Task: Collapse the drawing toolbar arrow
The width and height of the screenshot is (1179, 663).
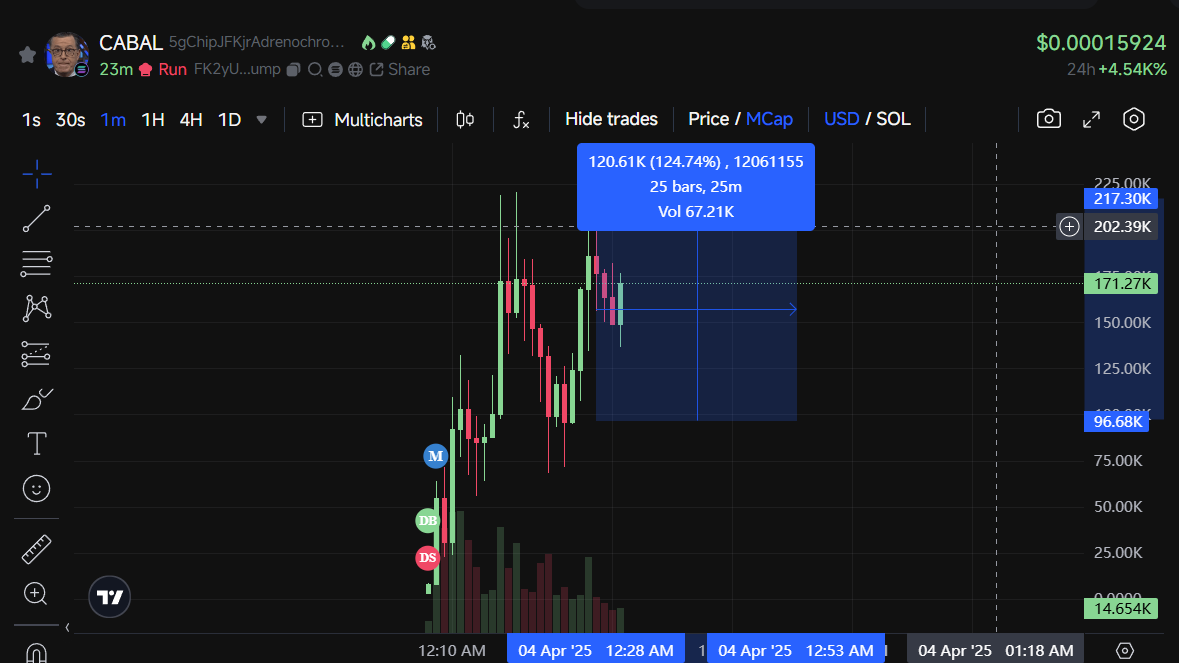Action: (x=67, y=628)
